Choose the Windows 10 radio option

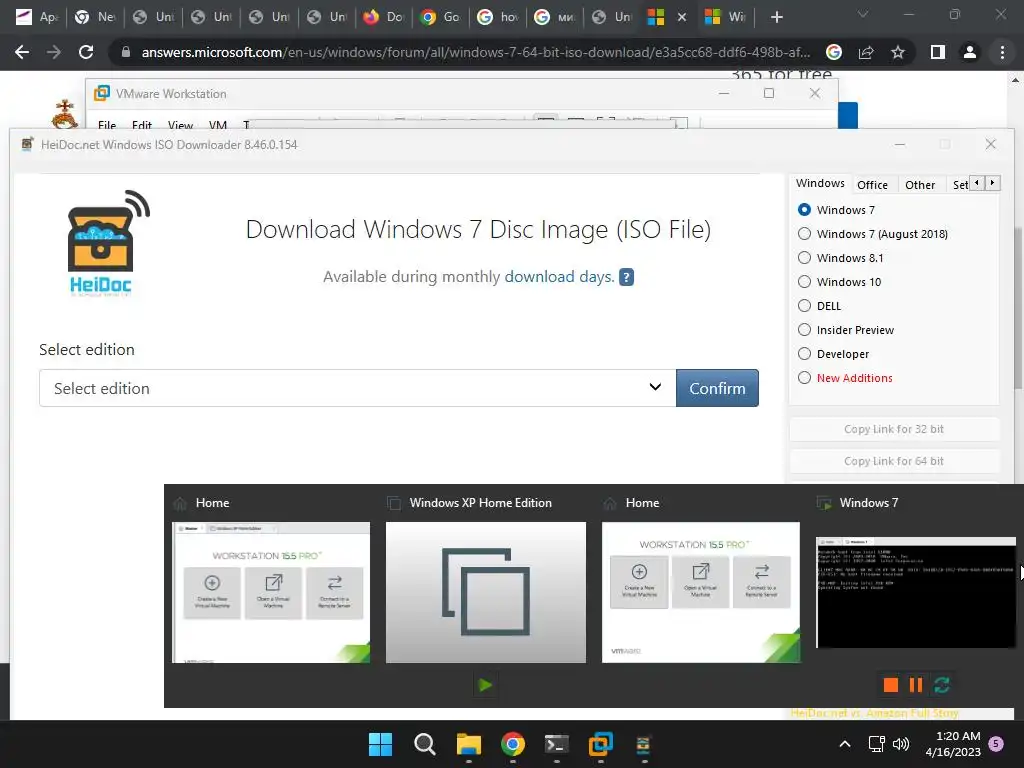click(x=805, y=281)
